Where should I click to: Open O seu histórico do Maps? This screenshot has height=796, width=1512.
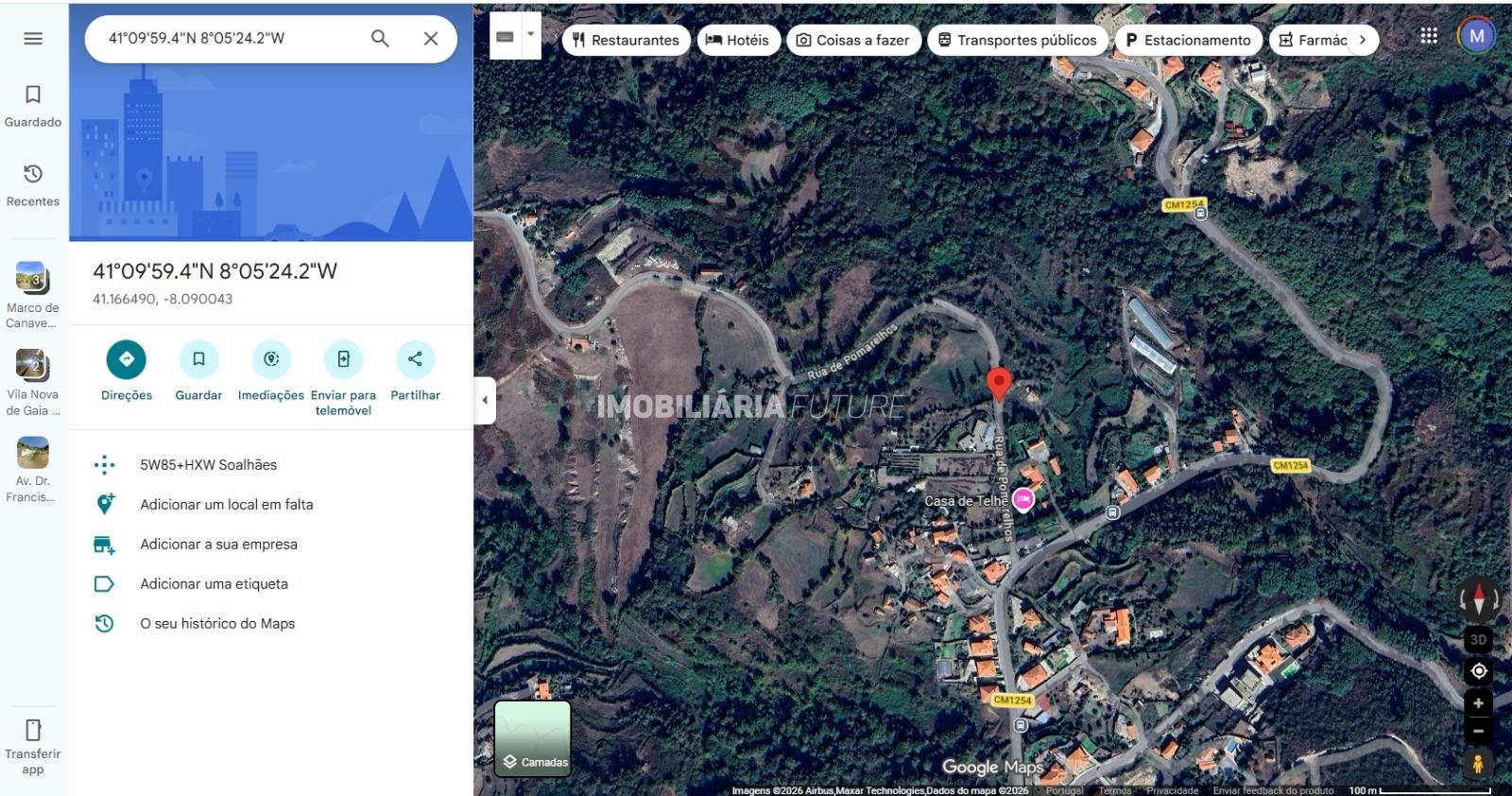tap(217, 624)
